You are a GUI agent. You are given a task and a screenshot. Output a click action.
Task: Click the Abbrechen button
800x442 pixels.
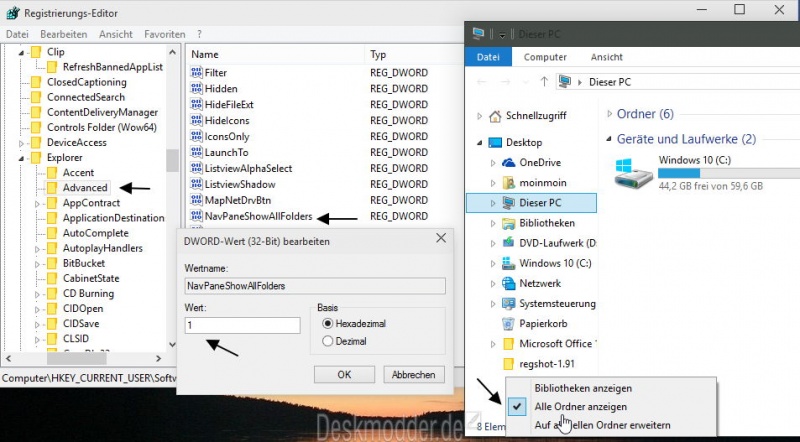coord(412,374)
